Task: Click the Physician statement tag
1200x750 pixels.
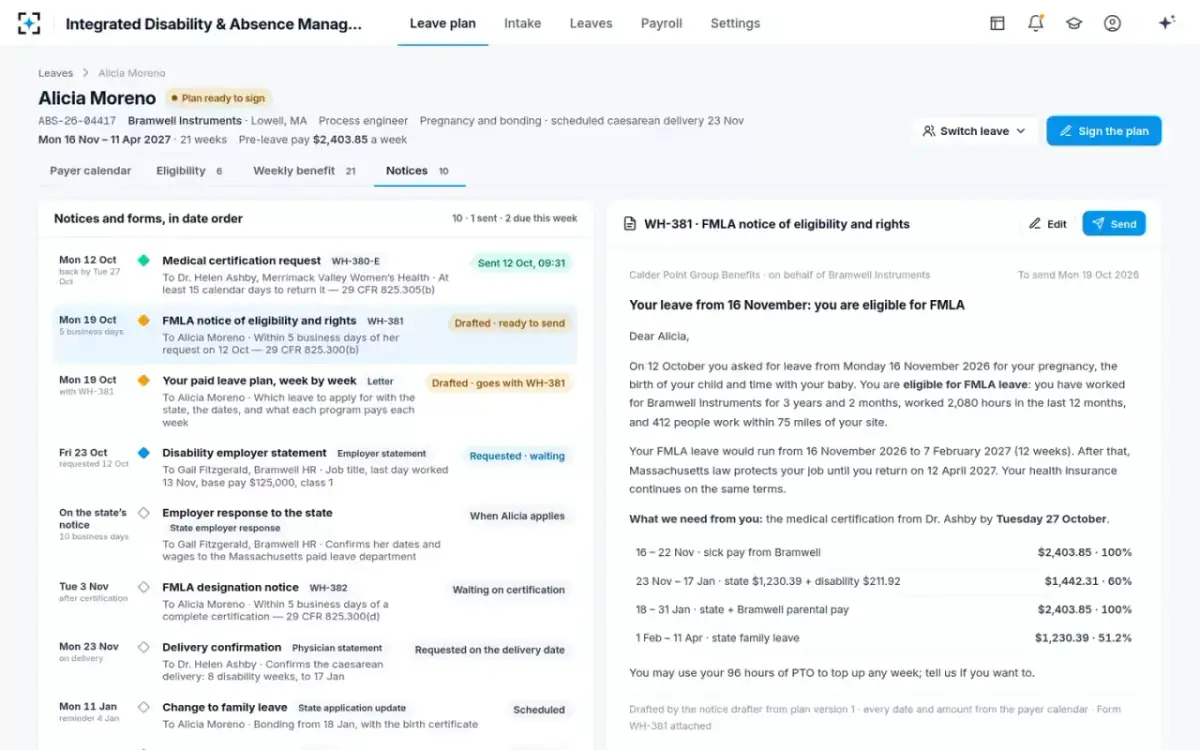Action: [337, 648]
